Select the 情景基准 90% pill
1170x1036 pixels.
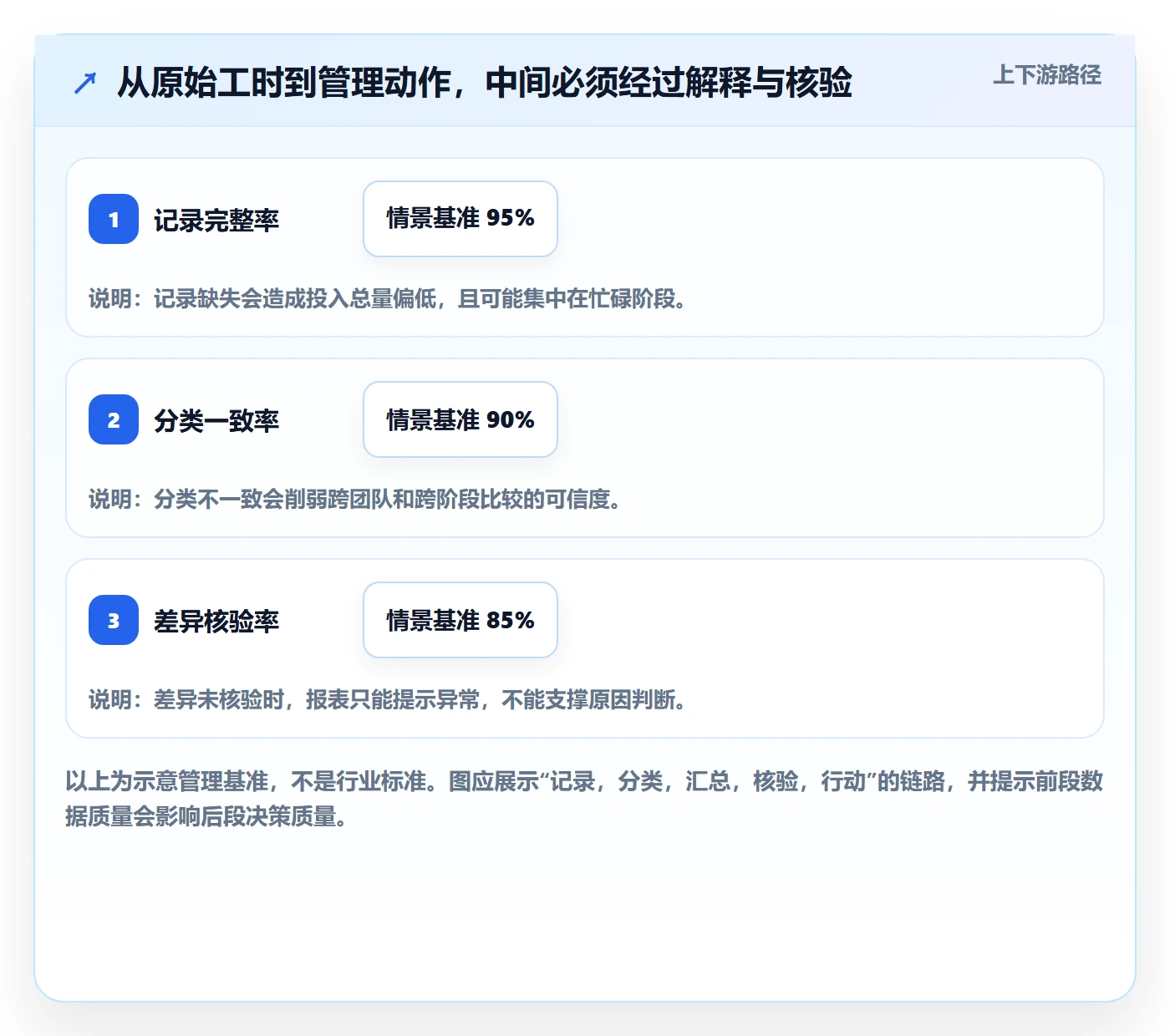pos(460,419)
